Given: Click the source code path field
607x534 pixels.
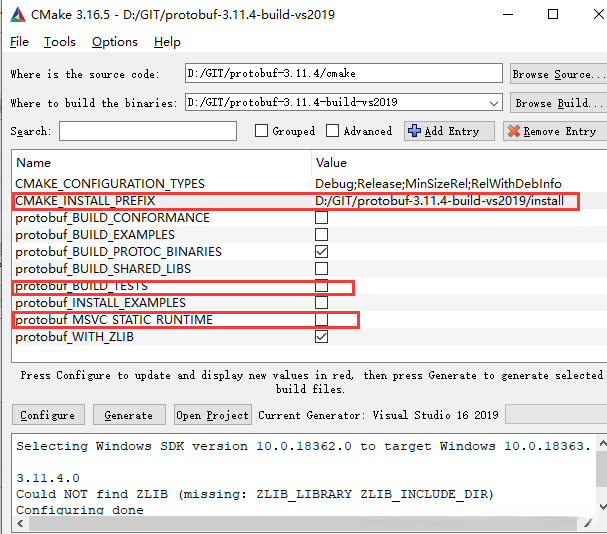Looking at the screenshot, I should coord(344,73).
